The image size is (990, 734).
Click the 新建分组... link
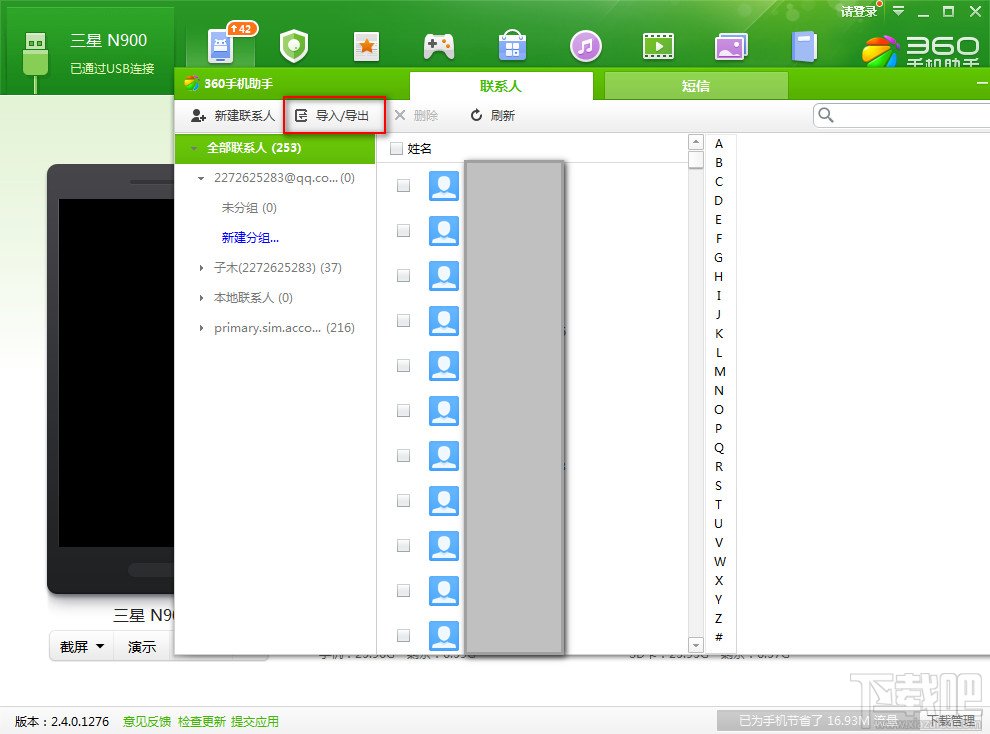[x=250, y=238]
